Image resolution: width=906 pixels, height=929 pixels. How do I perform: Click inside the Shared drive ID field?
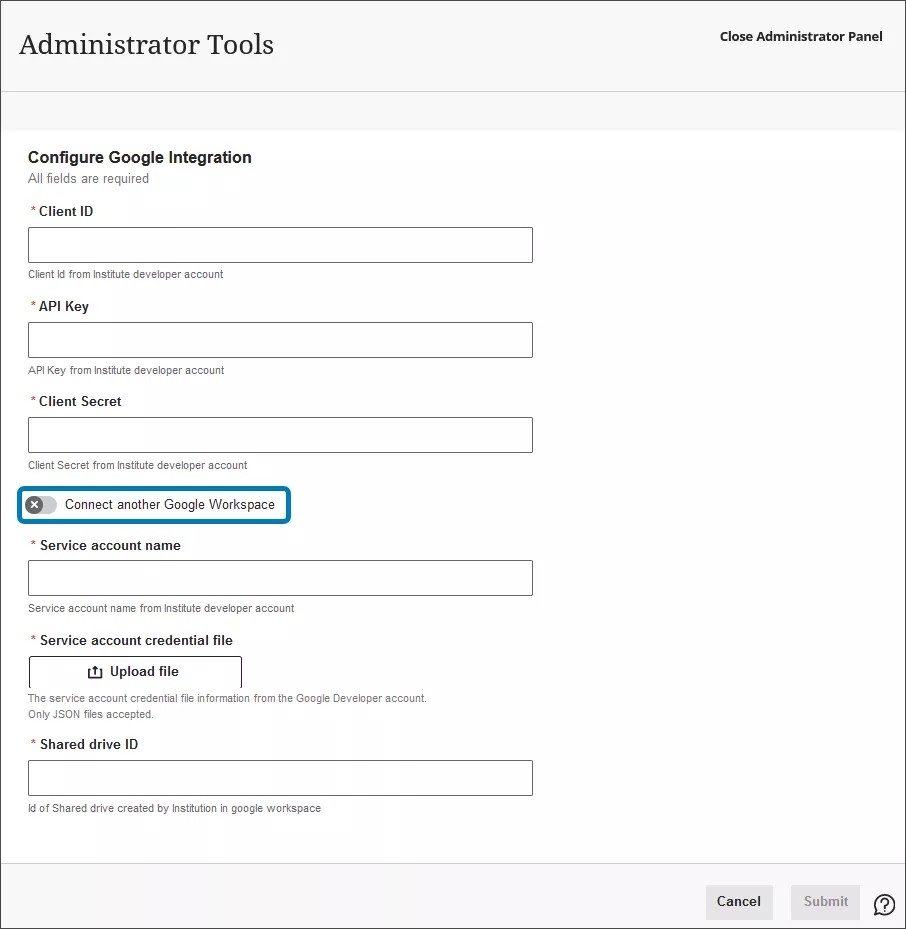click(280, 777)
